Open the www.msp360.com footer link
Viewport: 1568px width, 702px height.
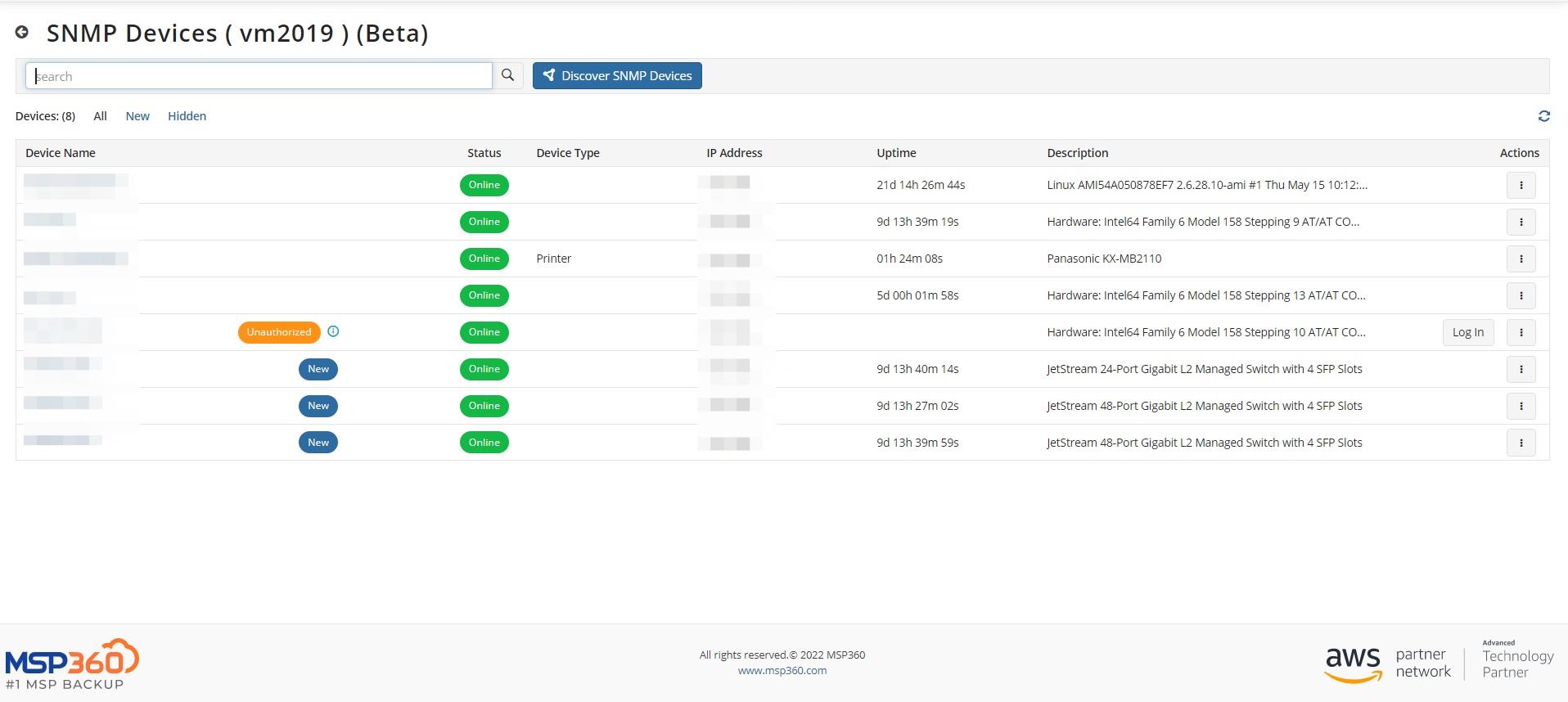point(782,670)
